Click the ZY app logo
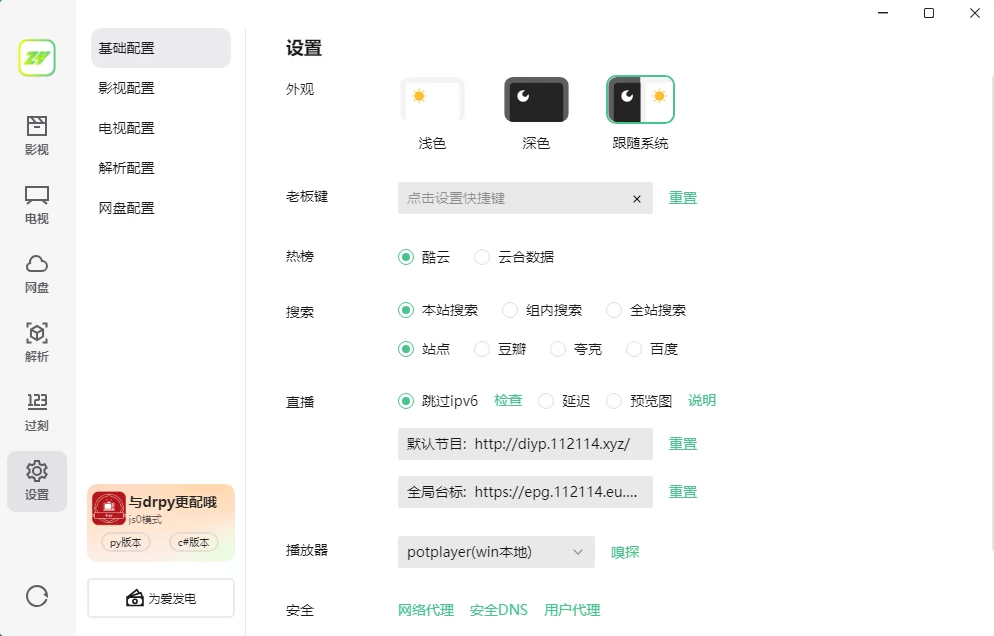Viewport: 994px width, 636px height. (37, 58)
